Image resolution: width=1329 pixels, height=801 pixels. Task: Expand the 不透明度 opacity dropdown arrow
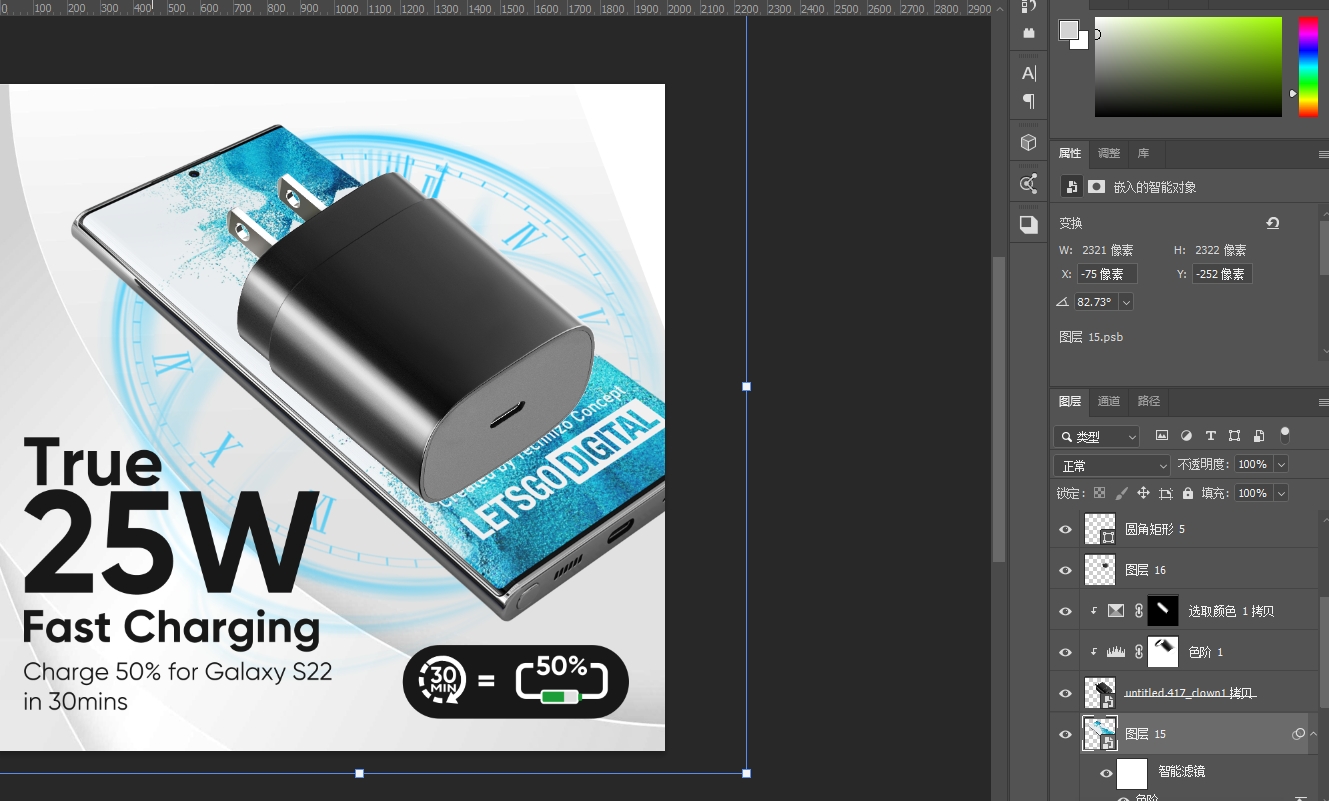tap(1281, 465)
